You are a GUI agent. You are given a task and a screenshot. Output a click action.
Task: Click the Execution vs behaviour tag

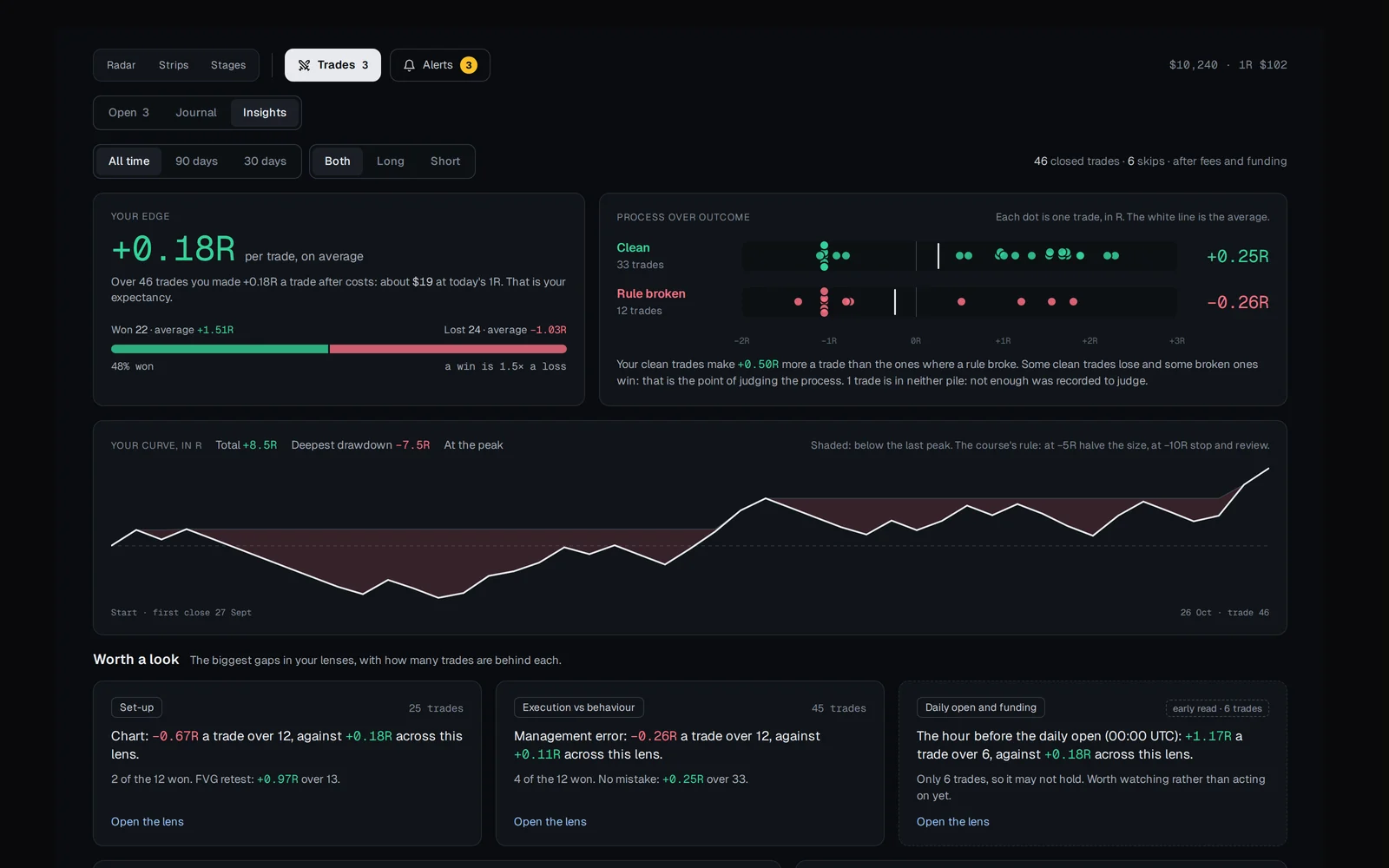pyautogui.click(x=578, y=707)
